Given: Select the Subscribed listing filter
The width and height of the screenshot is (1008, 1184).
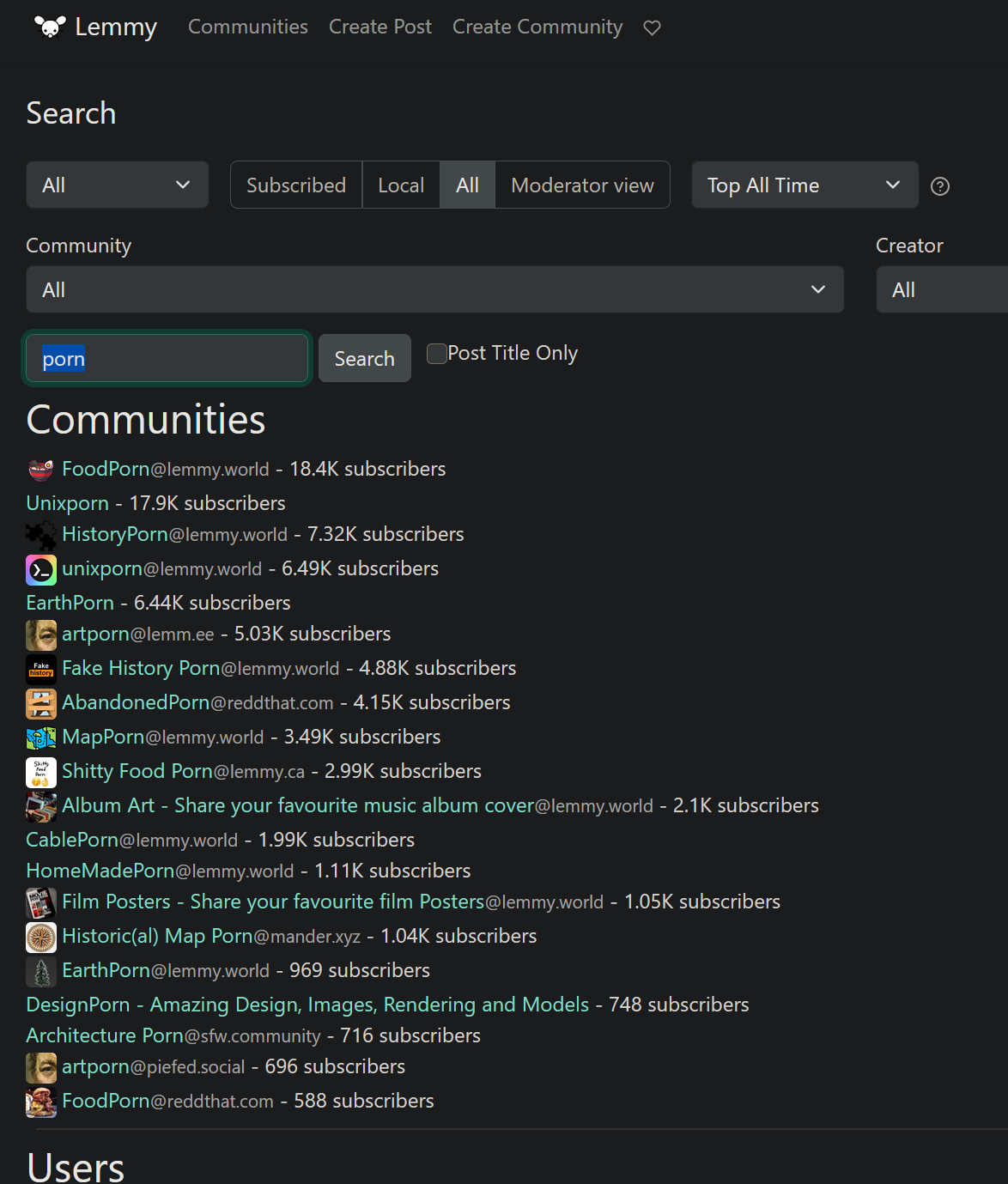Looking at the screenshot, I should point(296,185).
